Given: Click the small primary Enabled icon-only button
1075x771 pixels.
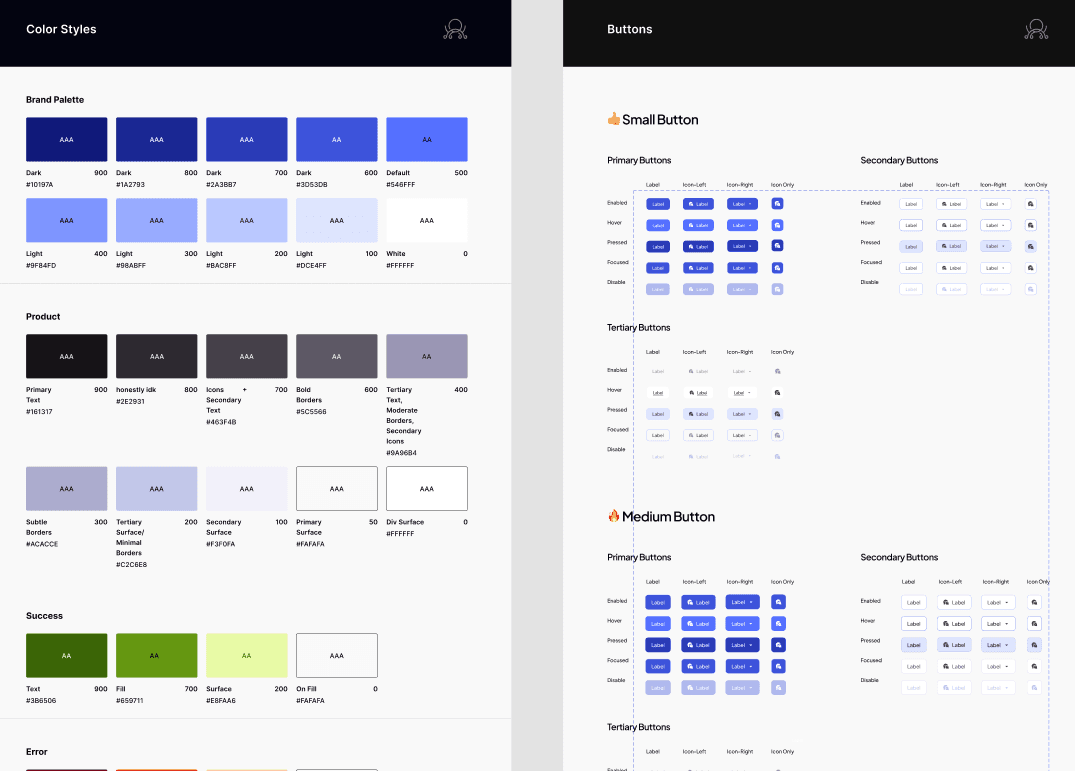Looking at the screenshot, I should [777, 204].
